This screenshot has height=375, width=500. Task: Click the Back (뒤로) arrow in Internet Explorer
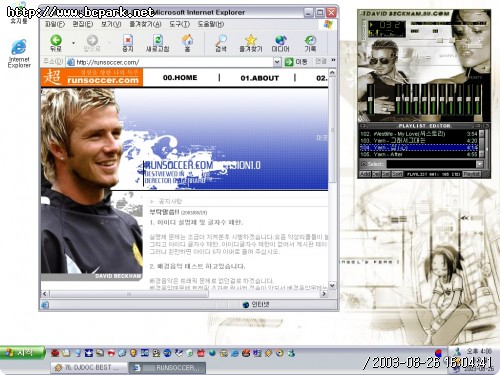pos(56,40)
